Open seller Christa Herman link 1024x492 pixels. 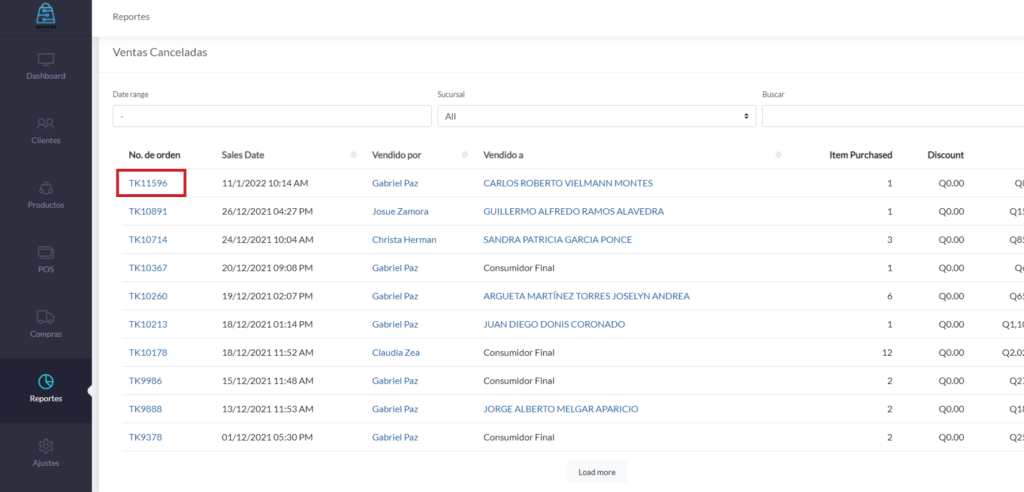tap(404, 240)
